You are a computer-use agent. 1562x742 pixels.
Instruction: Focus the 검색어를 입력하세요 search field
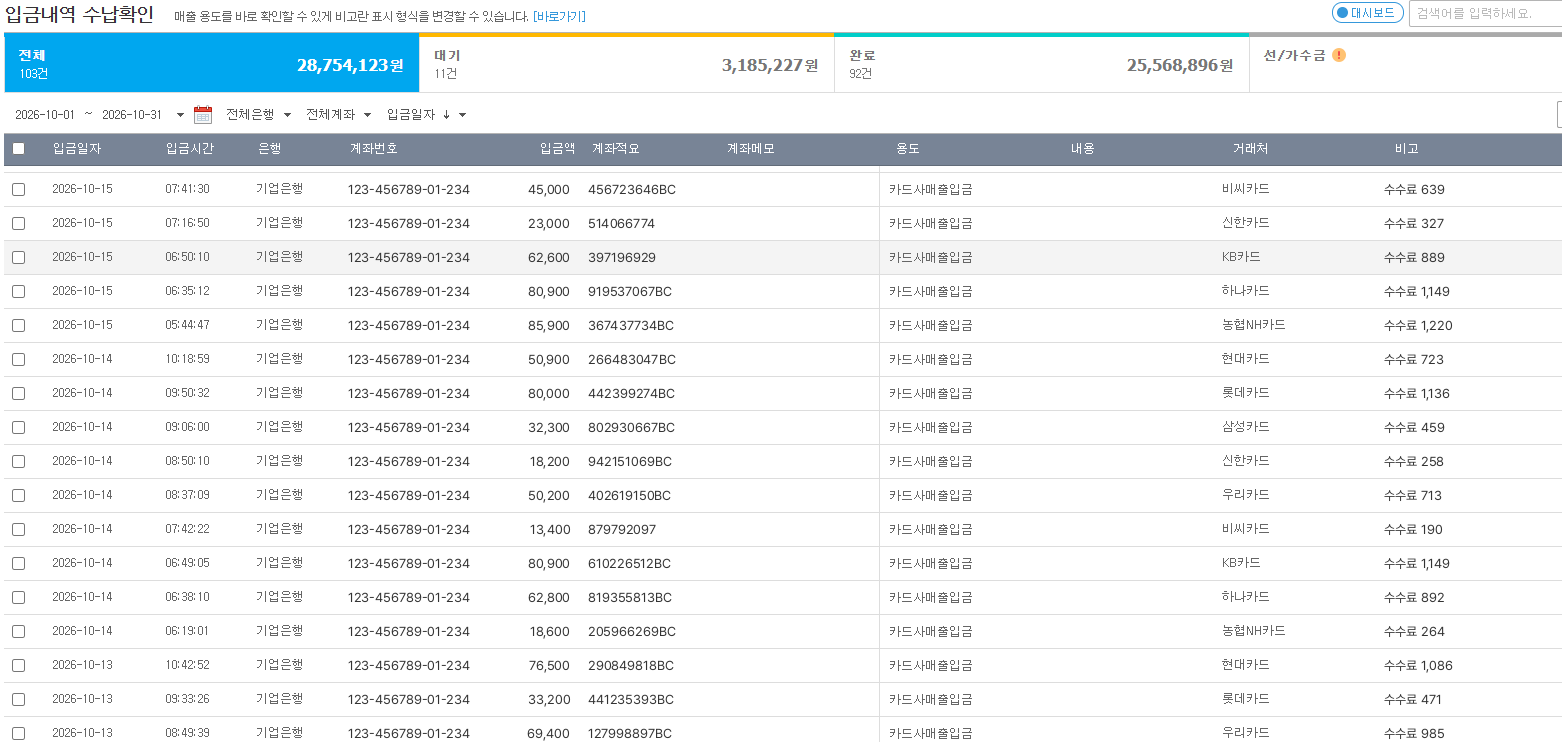(1485, 13)
